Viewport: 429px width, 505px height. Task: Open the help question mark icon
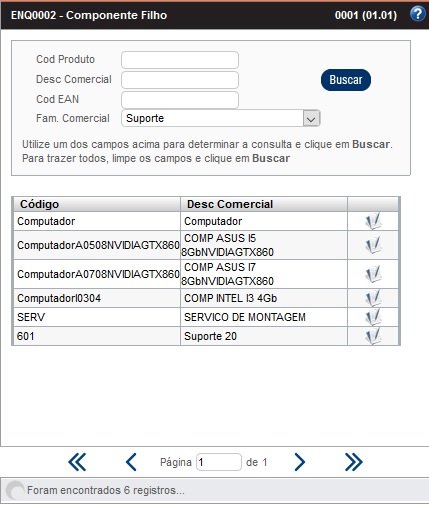417,14
